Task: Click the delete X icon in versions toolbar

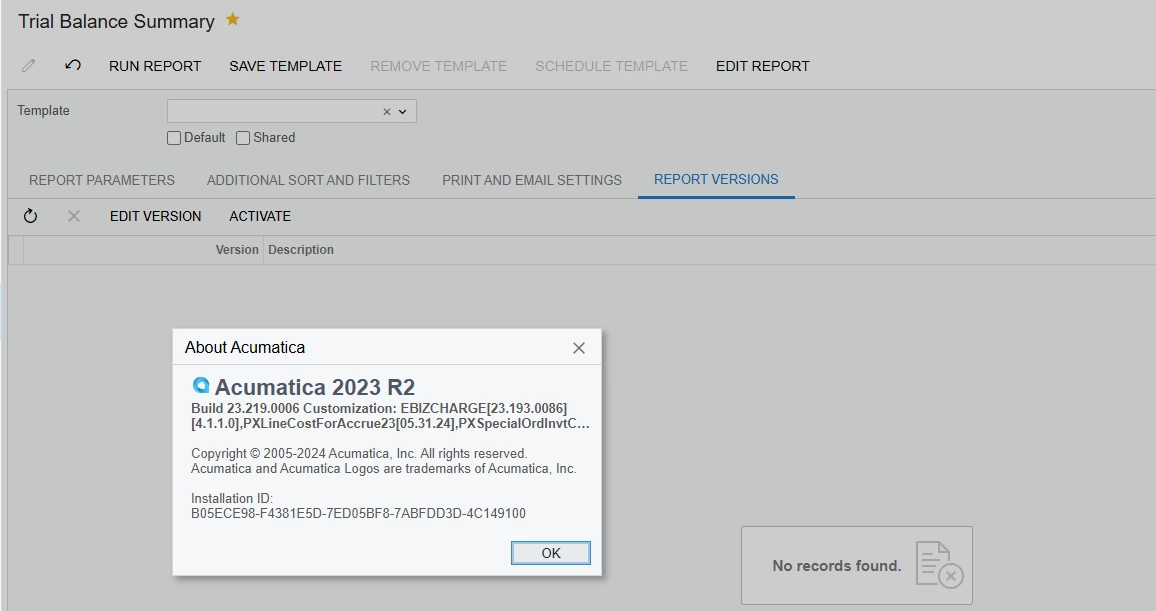Action: (74, 216)
